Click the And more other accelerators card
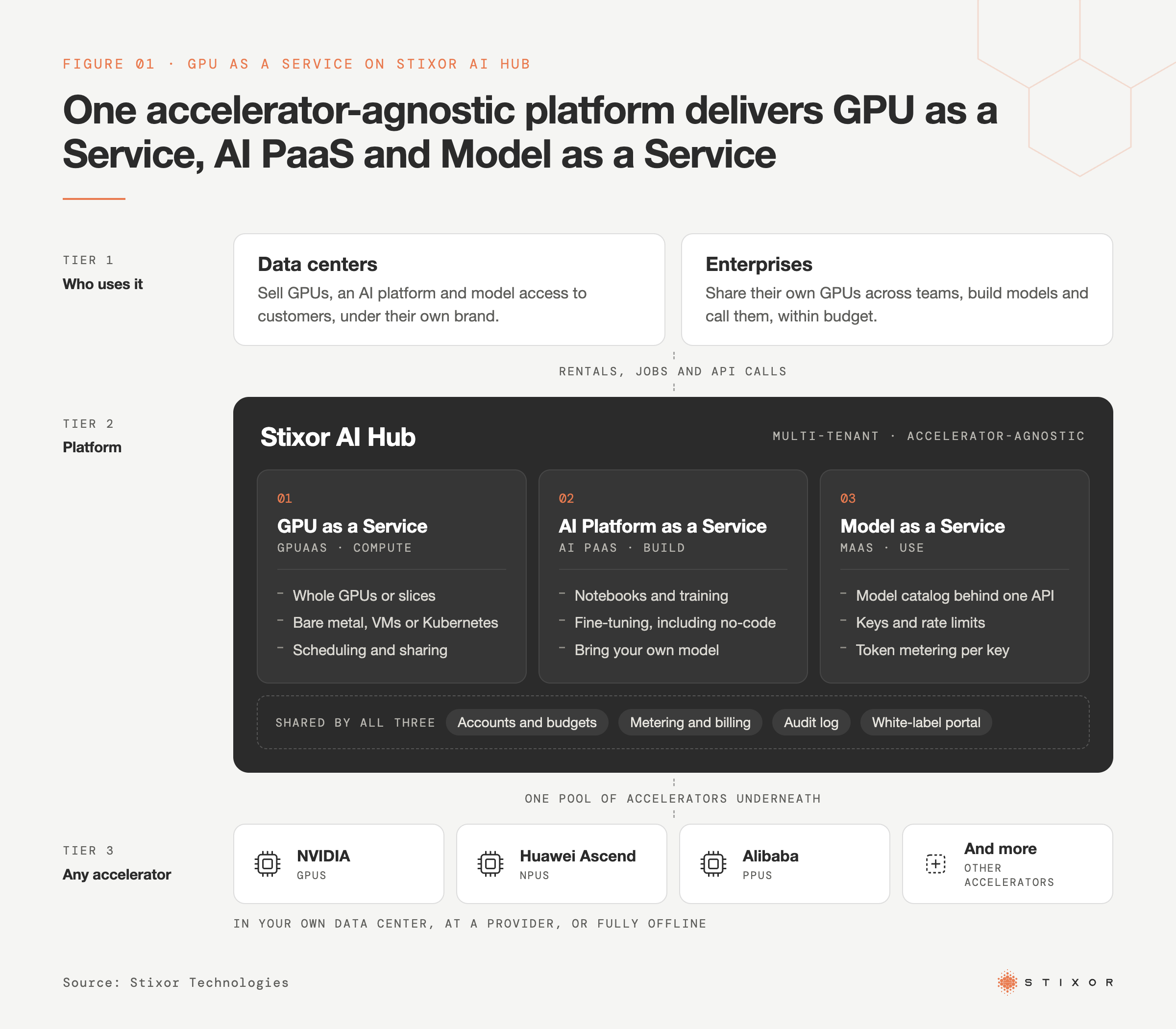Screen dimensions: 1176x1029 coord(1007,863)
